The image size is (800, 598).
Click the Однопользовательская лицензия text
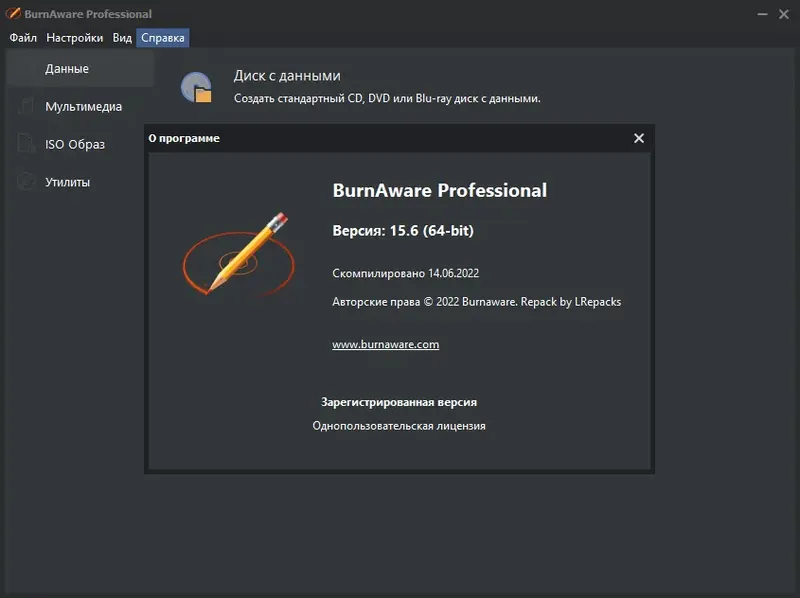tap(399, 426)
